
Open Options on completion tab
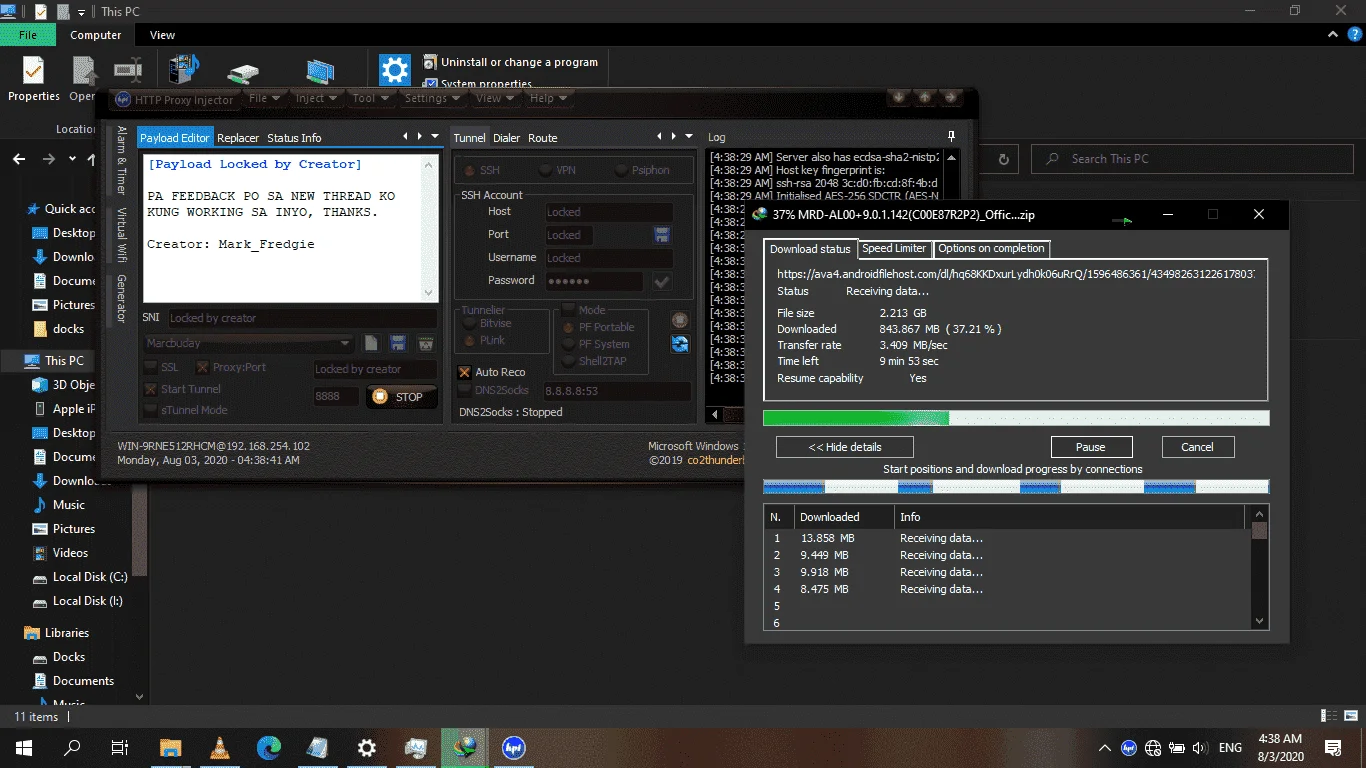coord(991,248)
